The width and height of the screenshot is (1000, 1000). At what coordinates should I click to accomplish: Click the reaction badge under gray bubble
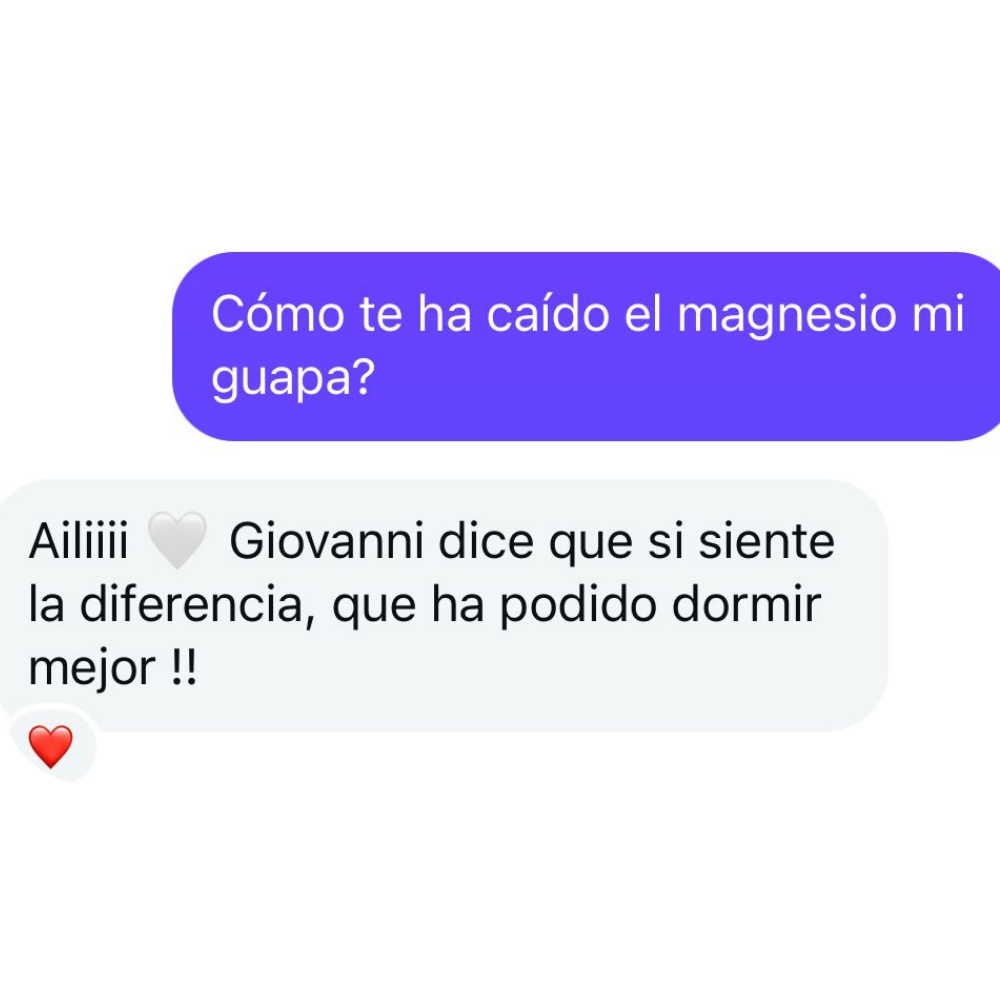pyautogui.click(x=51, y=745)
